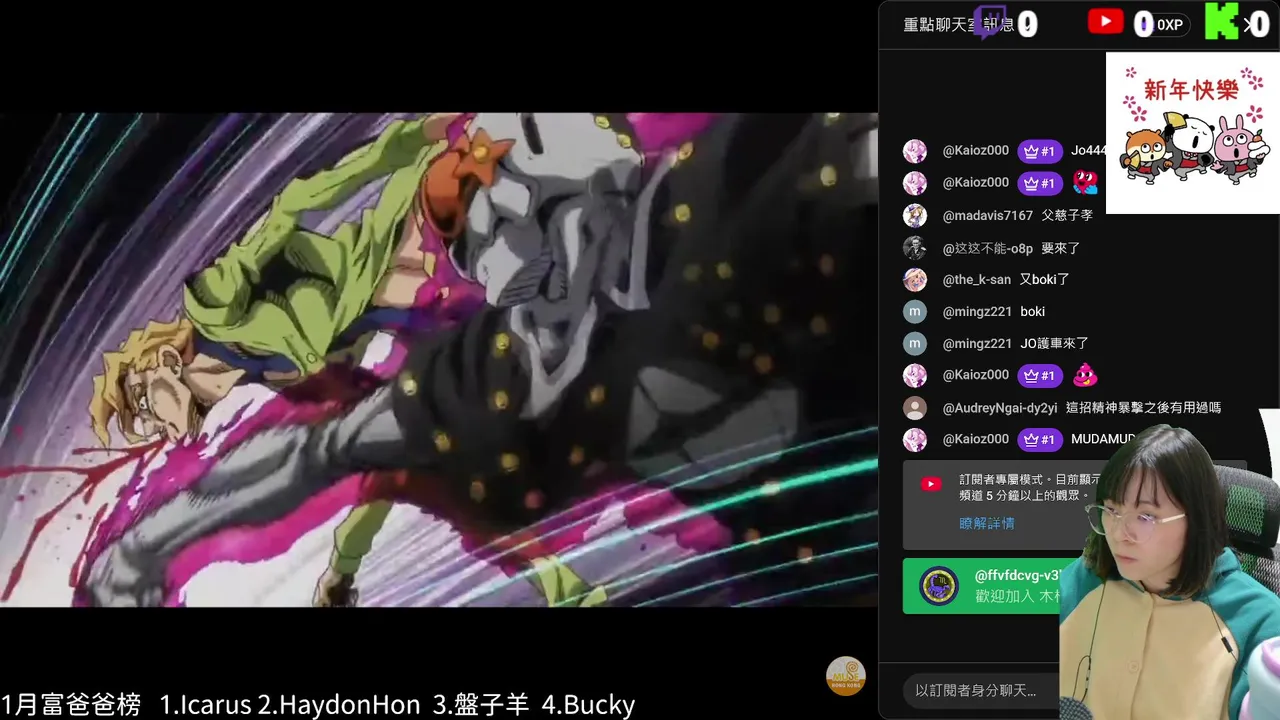The height and width of the screenshot is (720, 1280).
Task: Click username @madavis7167
Action: pyautogui.click(x=987, y=215)
